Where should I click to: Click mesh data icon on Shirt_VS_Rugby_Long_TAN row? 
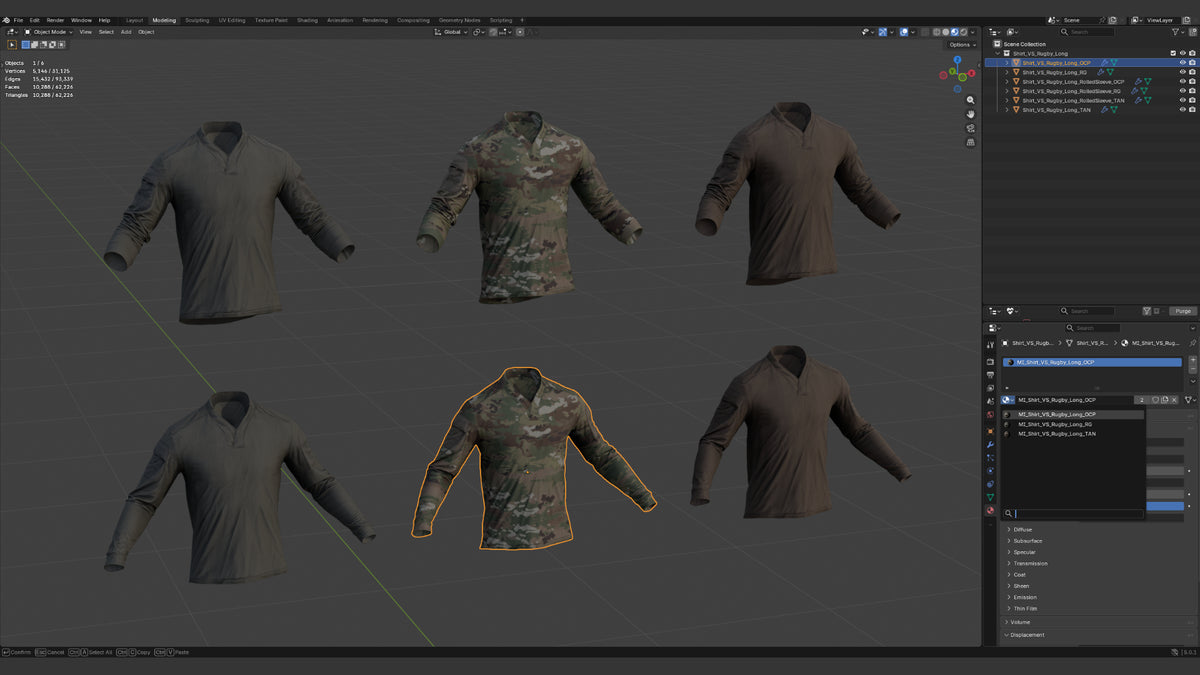[x=1114, y=110]
